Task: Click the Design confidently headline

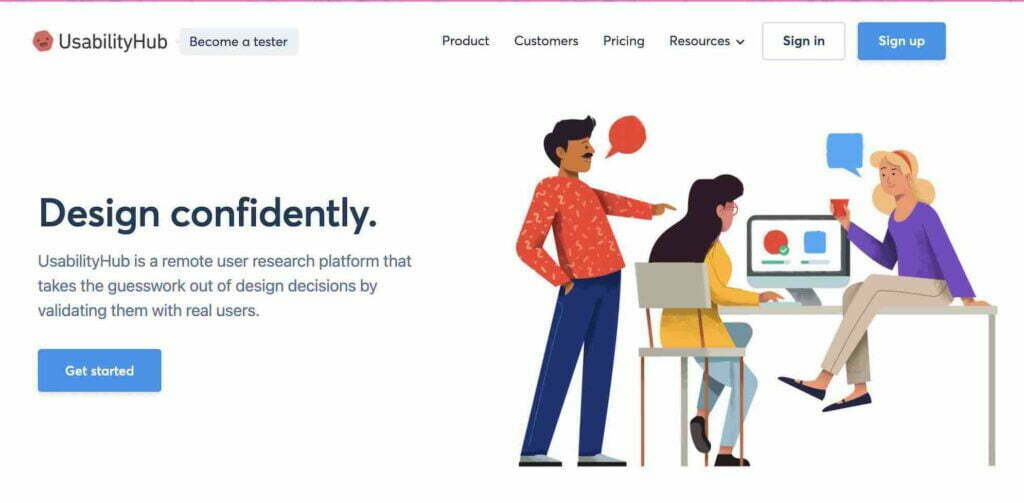Action: click(208, 214)
